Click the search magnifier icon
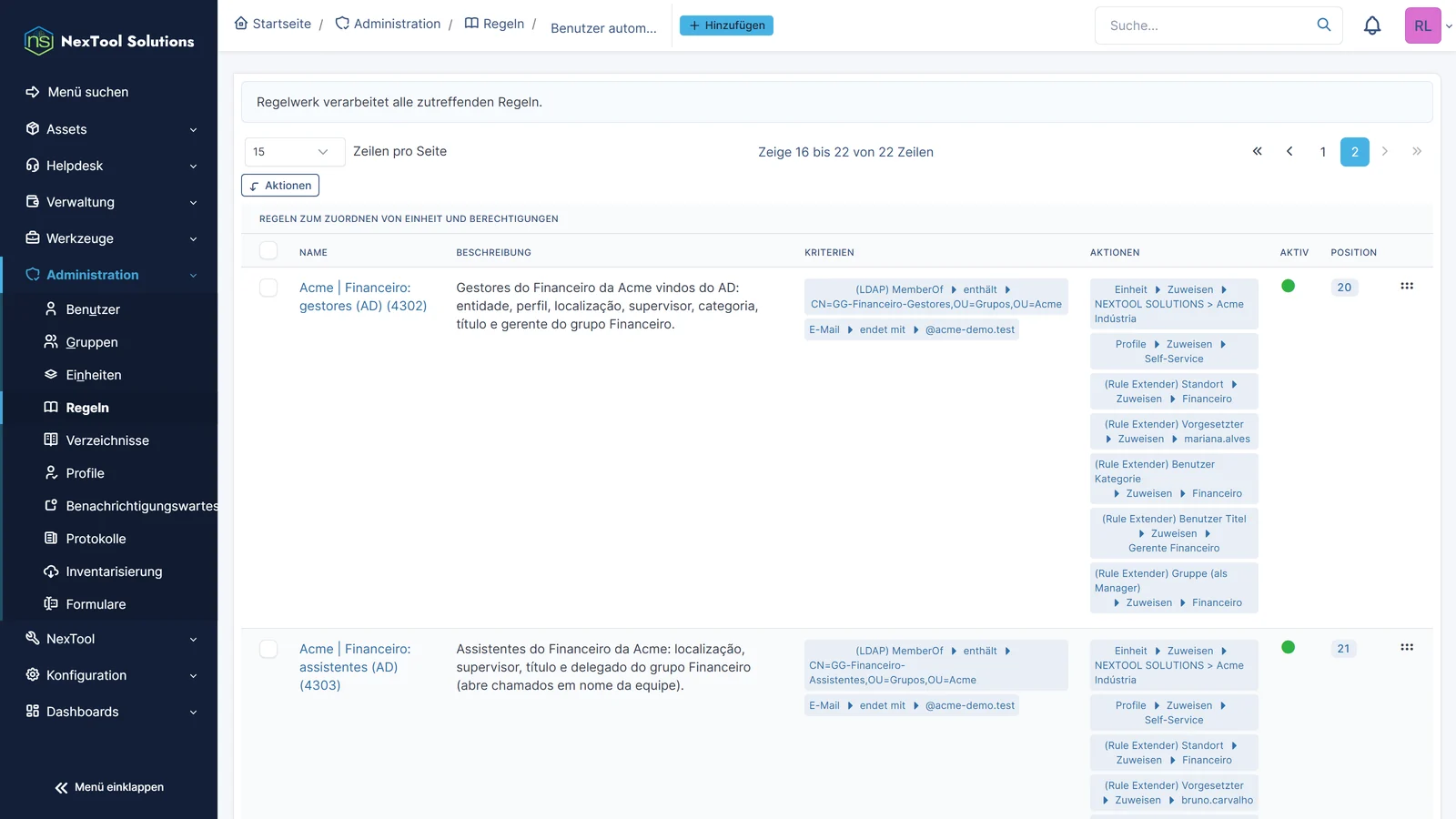The height and width of the screenshot is (819, 1456). point(1324,25)
